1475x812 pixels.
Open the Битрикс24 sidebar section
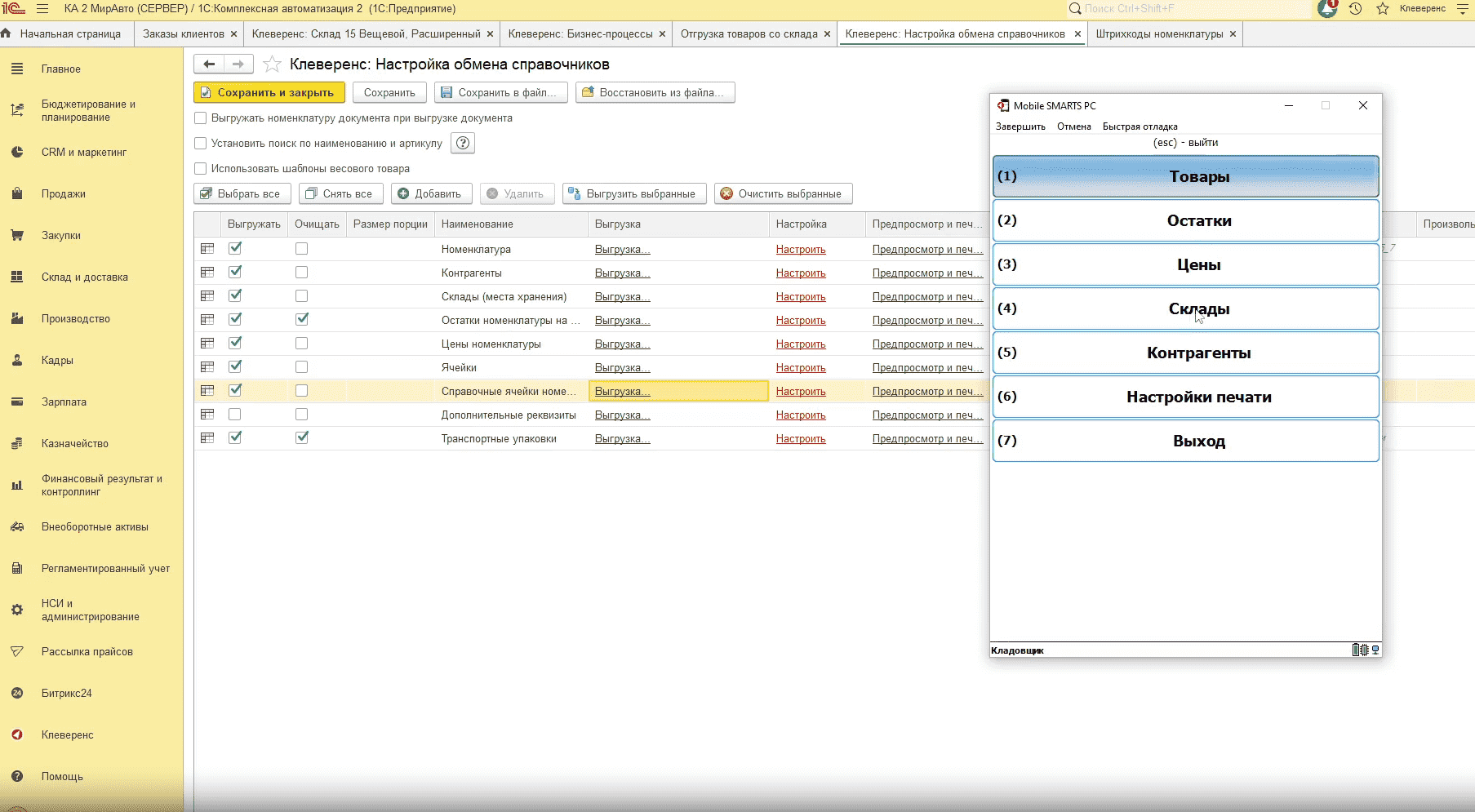point(66,694)
